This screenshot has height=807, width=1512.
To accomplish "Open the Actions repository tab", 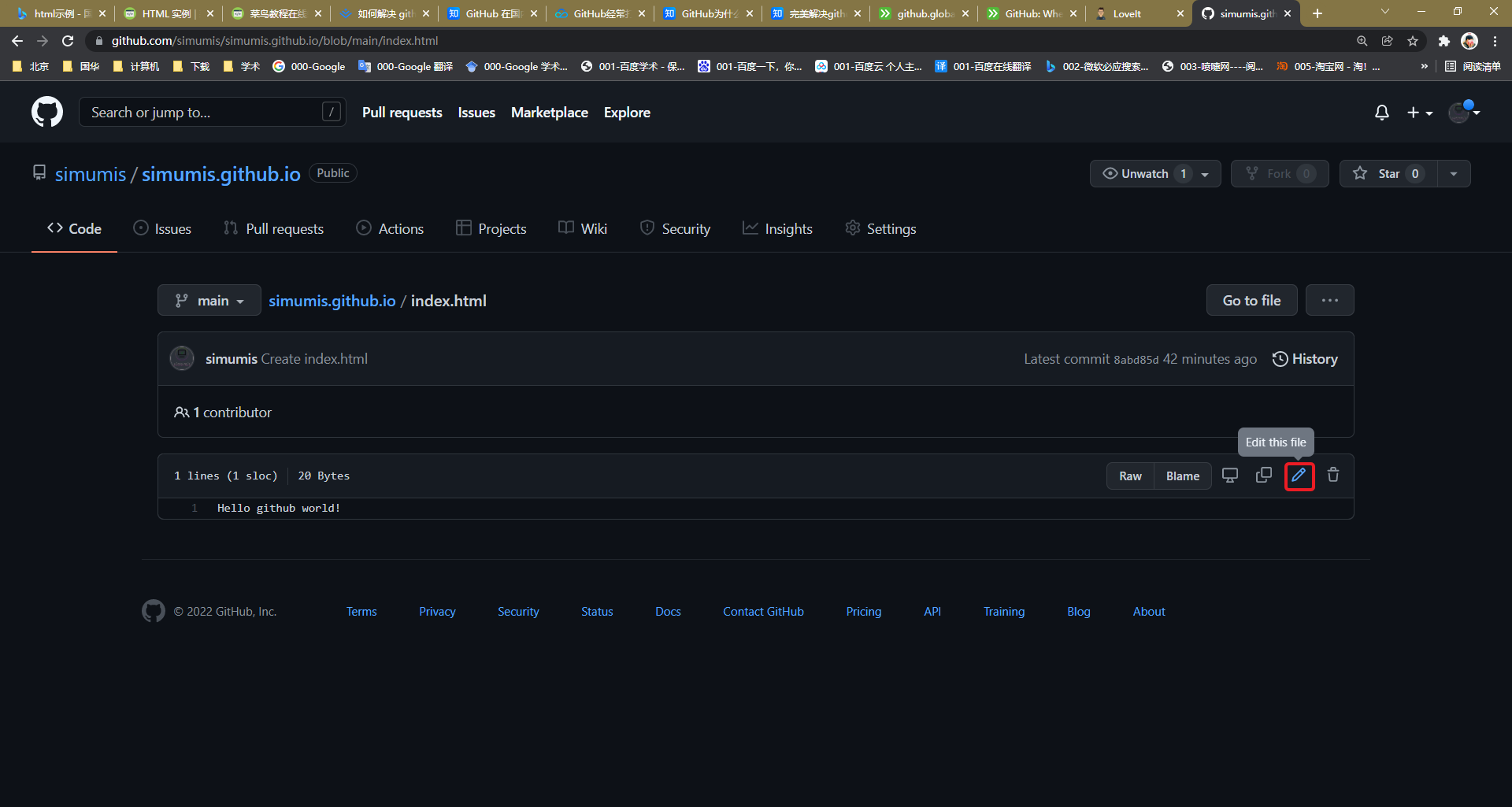I will pos(390,229).
